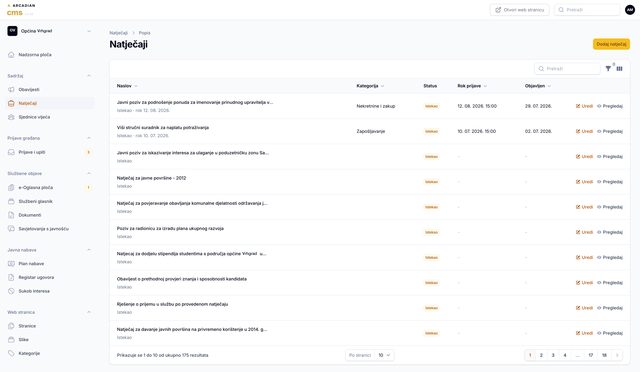640x372 pixels.
Task: Open the Po stranici page-size dropdown
Action: (x=384, y=355)
